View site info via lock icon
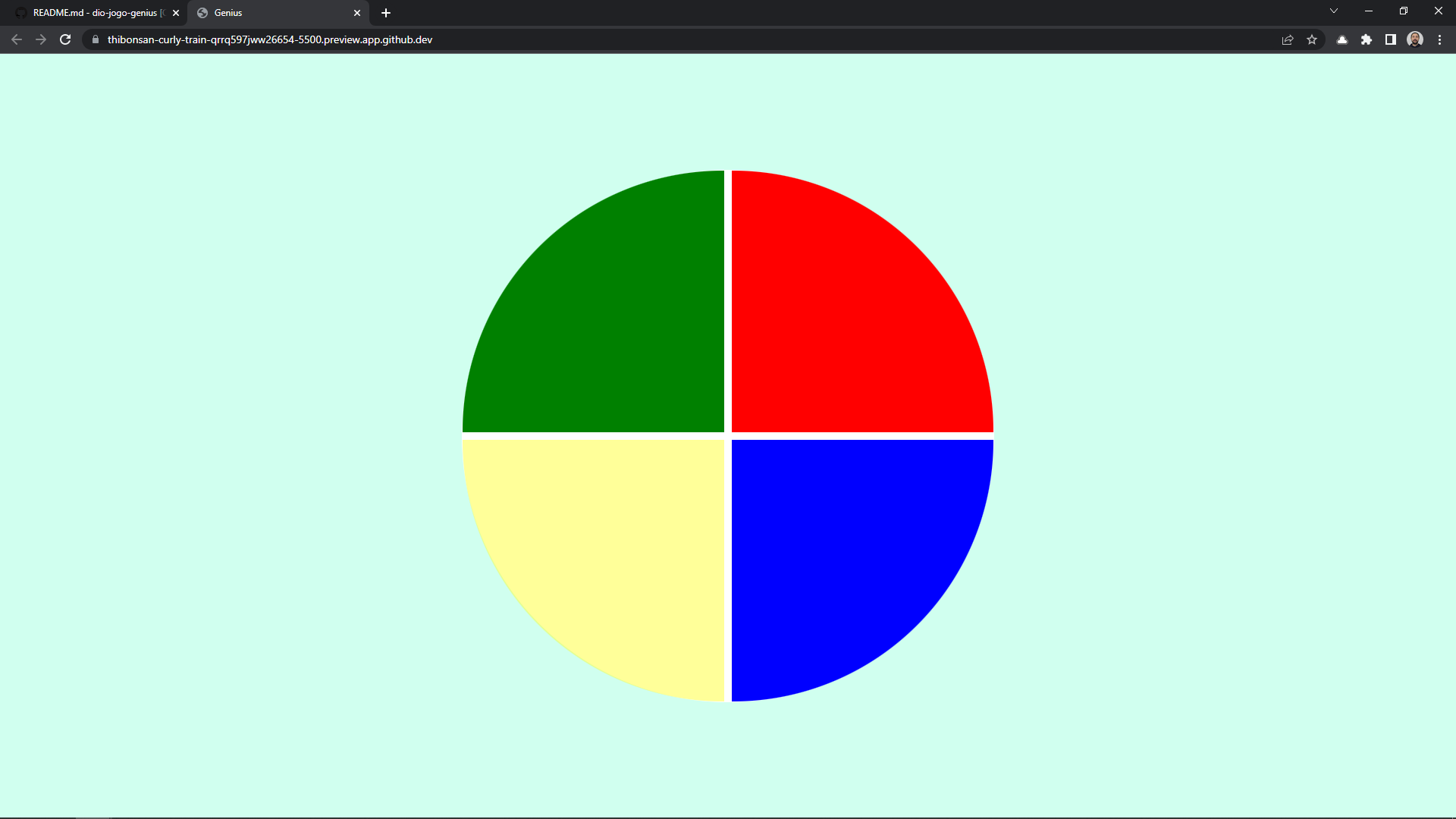The height and width of the screenshot is (819, 1456). coord(96,39)
